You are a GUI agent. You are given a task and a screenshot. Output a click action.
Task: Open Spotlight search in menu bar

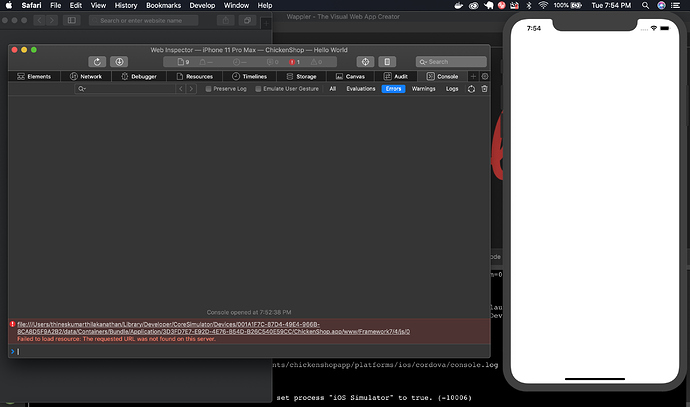(x=645, y=5)
